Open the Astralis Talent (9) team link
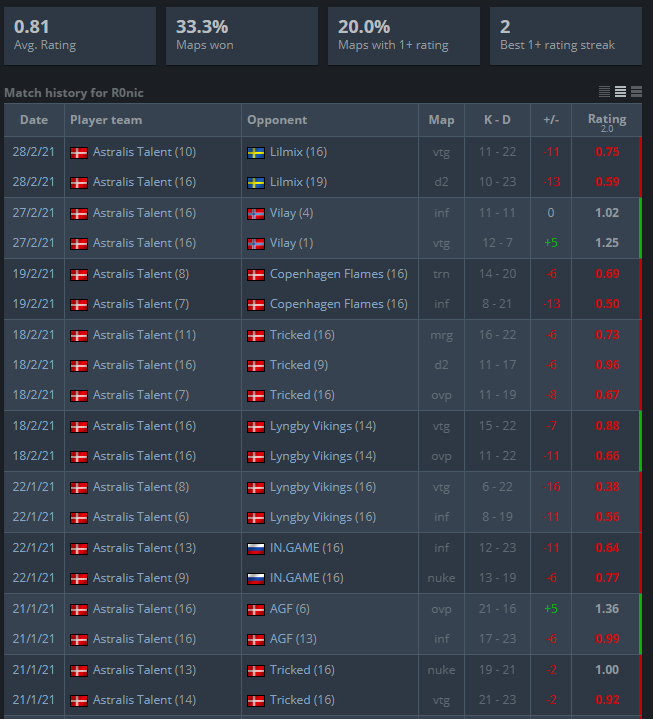The height and width of the screenshot is (719, 653). [141, 578]
